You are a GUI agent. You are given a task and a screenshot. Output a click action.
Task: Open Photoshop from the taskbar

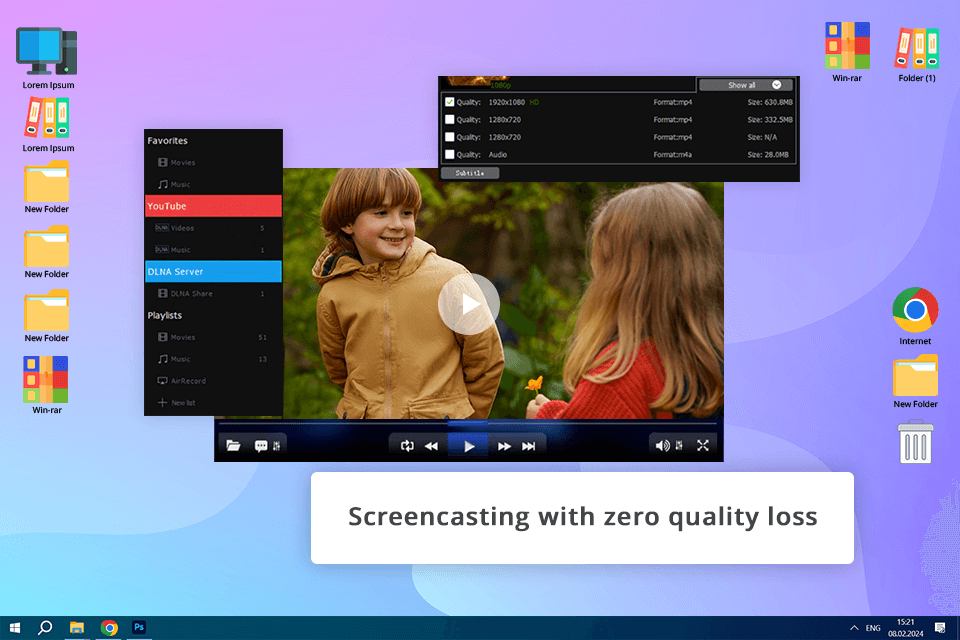(139, 627)
